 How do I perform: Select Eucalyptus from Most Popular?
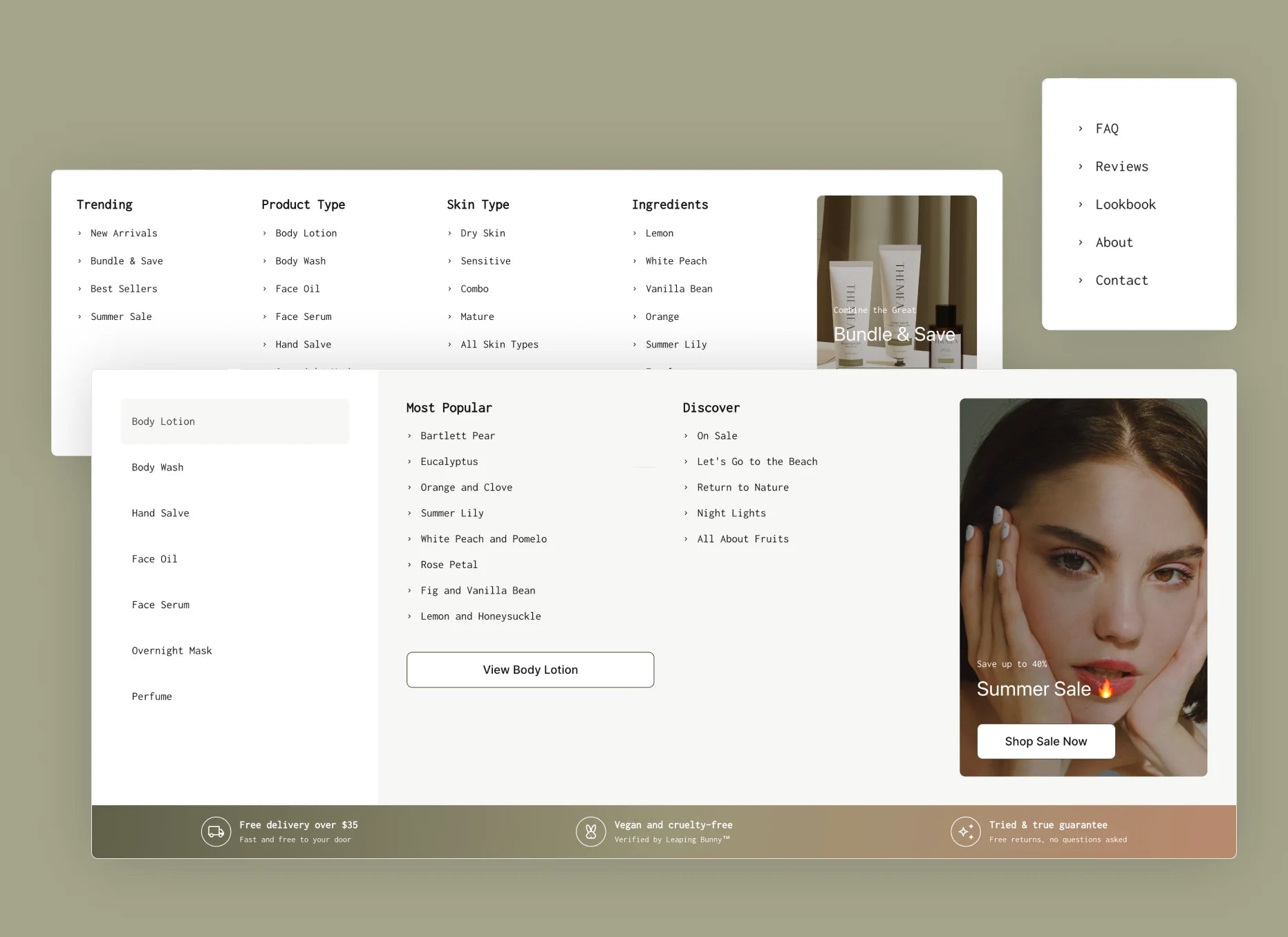tap(449, 462)
